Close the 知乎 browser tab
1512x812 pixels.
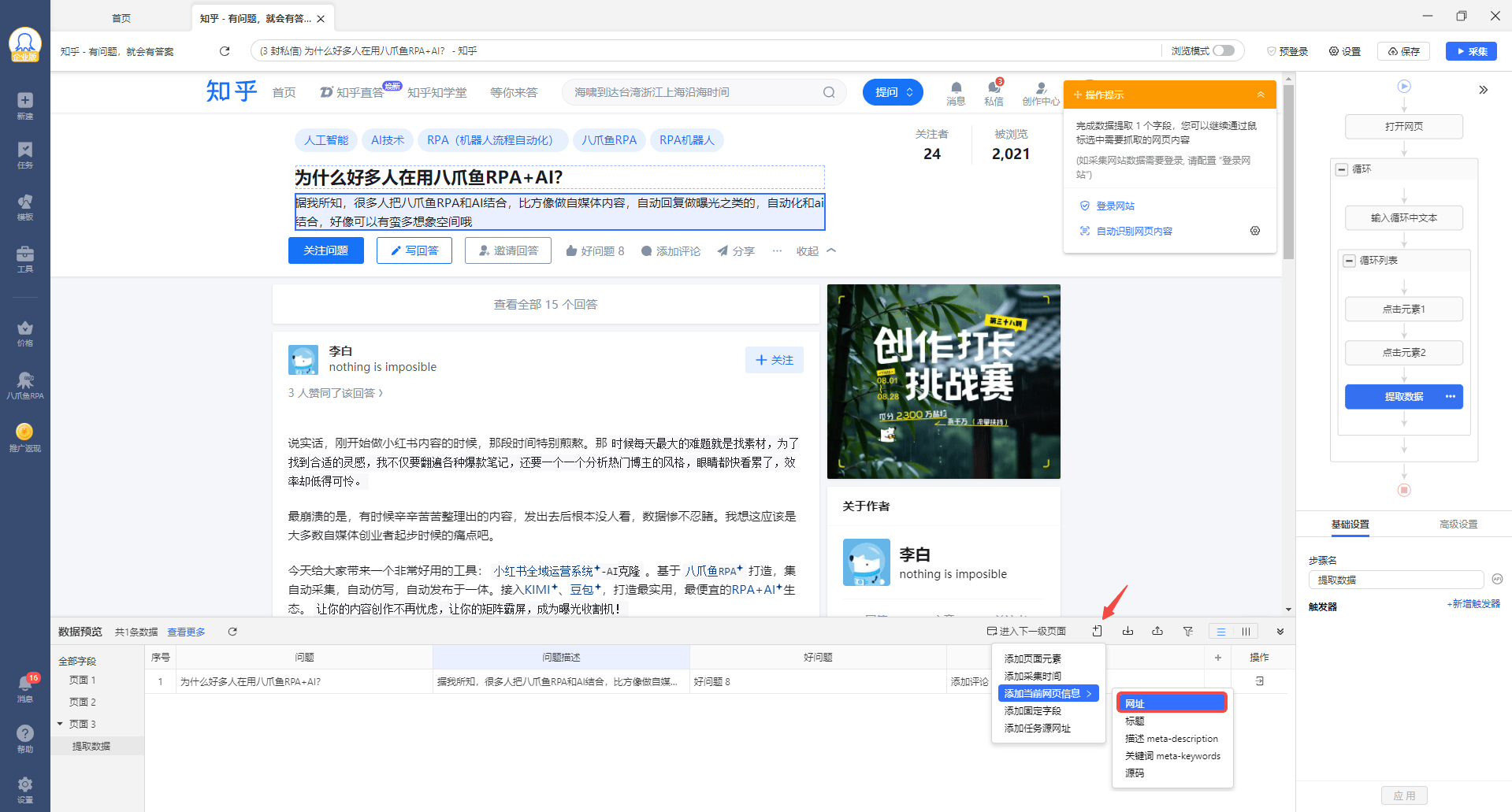point(321,19)
